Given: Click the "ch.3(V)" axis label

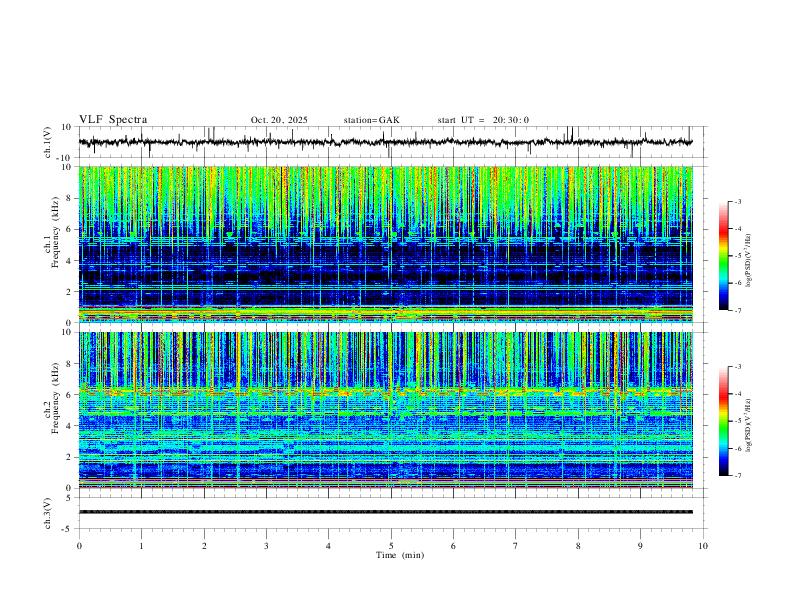Looking at the screenshot, I should click(48, 513).
